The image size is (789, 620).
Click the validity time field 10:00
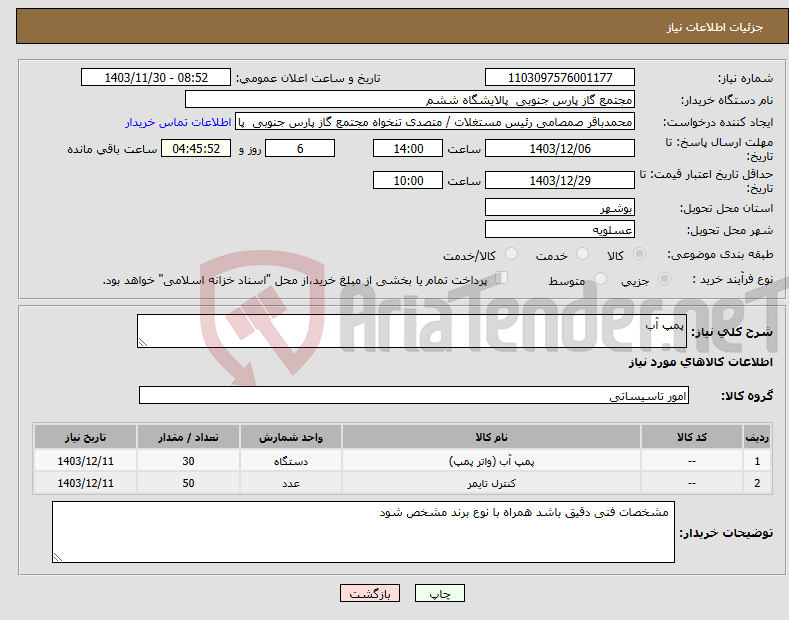tap(408, 180)
